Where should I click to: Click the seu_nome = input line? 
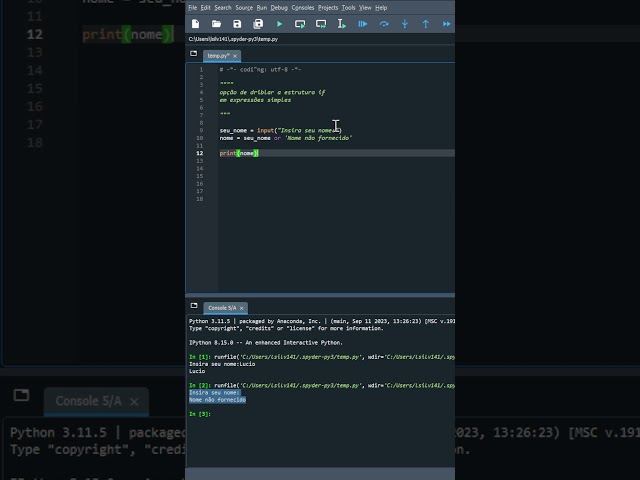click(281, 131)
